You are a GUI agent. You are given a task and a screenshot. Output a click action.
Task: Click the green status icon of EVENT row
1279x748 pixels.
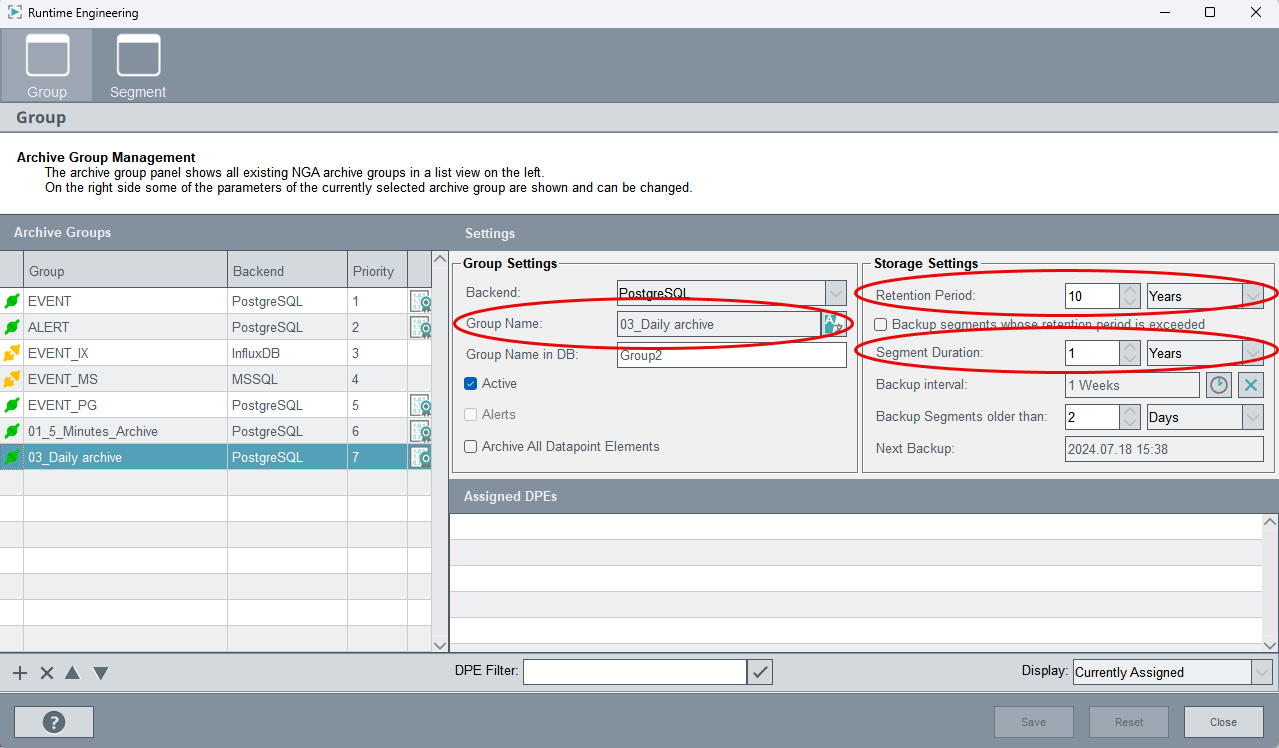pyautogui.click(x=12, y=301)
